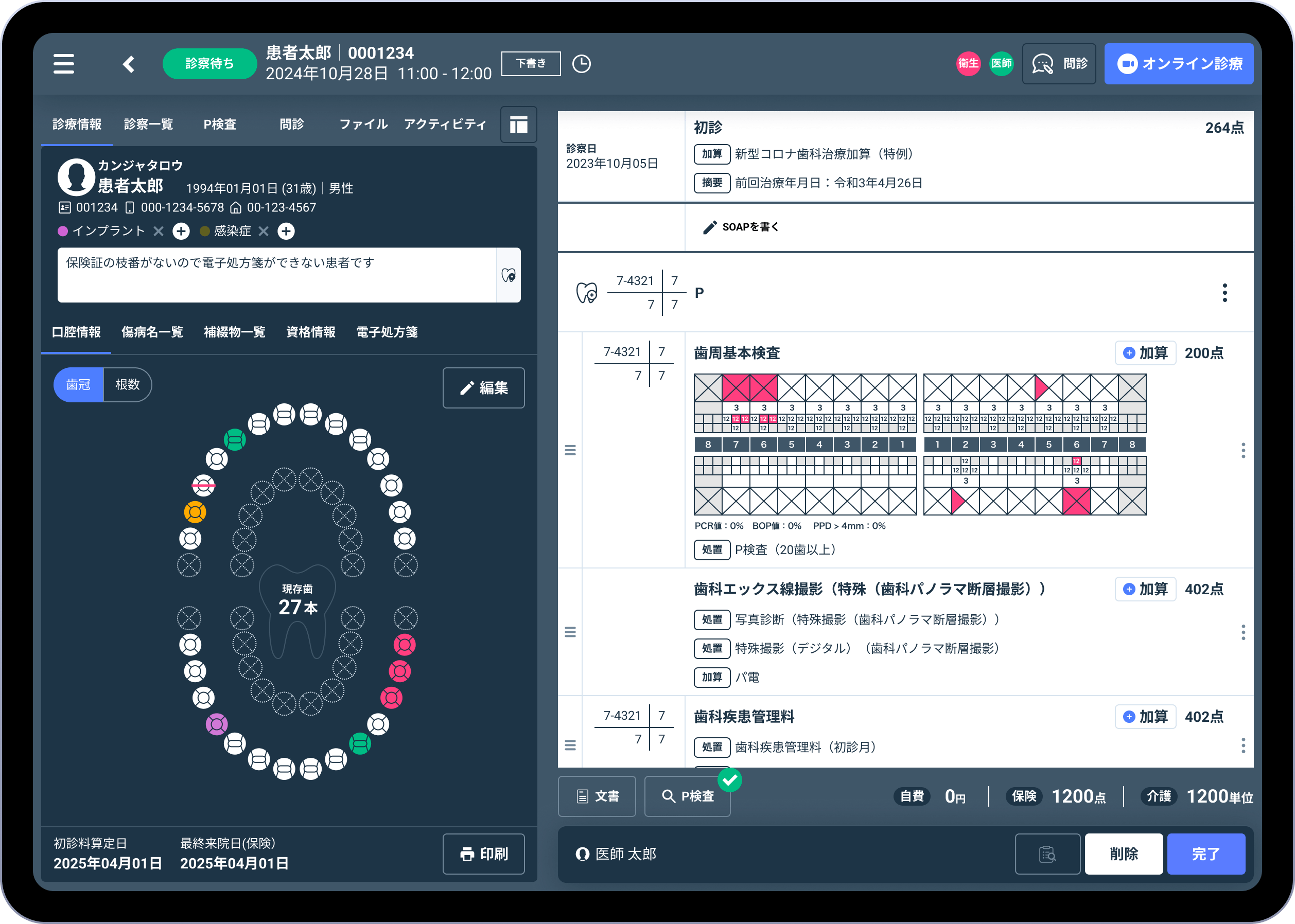Switch to the 診察一覧 tab
Viewport: 1295px width, 924px height.
[x=148, y=124]
